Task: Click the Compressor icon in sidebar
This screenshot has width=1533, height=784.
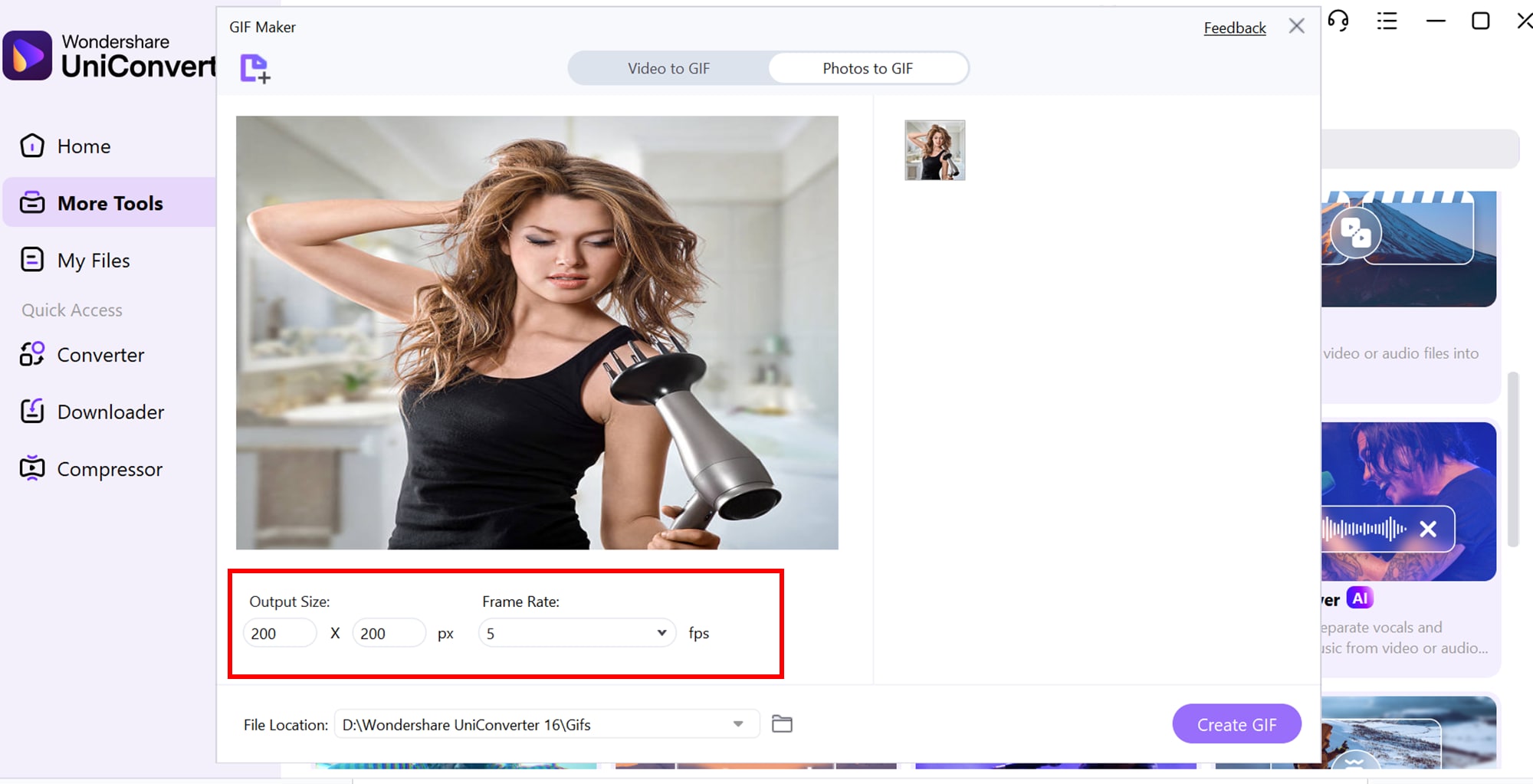Action: click(x=32, y=467)
